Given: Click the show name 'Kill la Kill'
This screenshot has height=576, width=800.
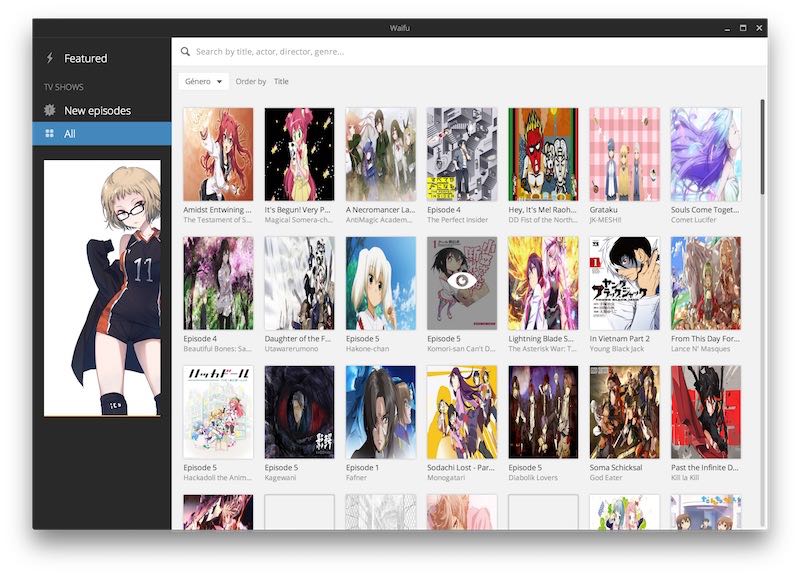Looking at the screenshot, I should tap(685, 478).
